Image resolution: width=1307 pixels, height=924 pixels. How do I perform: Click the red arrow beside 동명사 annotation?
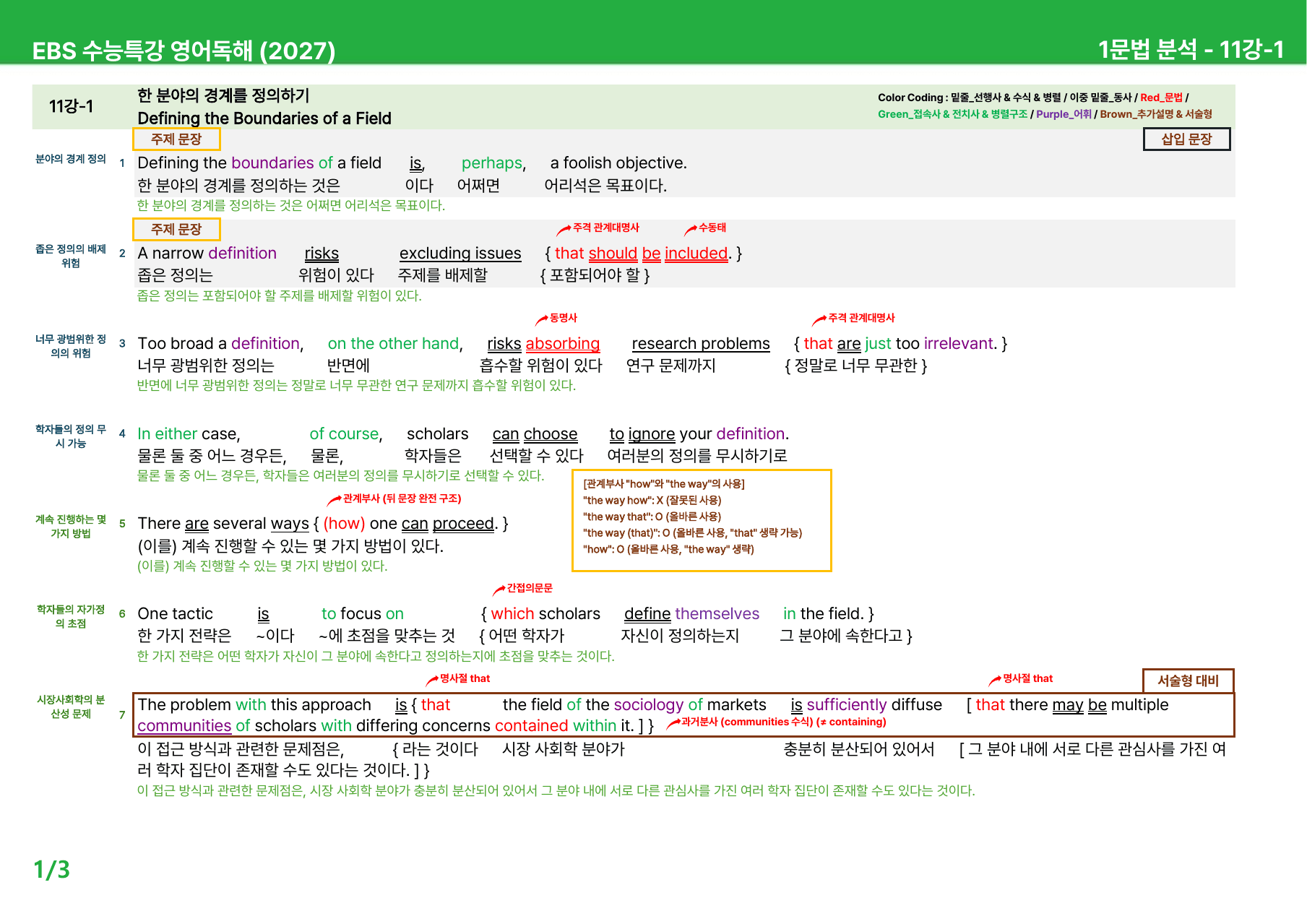[x=541, y=319]
